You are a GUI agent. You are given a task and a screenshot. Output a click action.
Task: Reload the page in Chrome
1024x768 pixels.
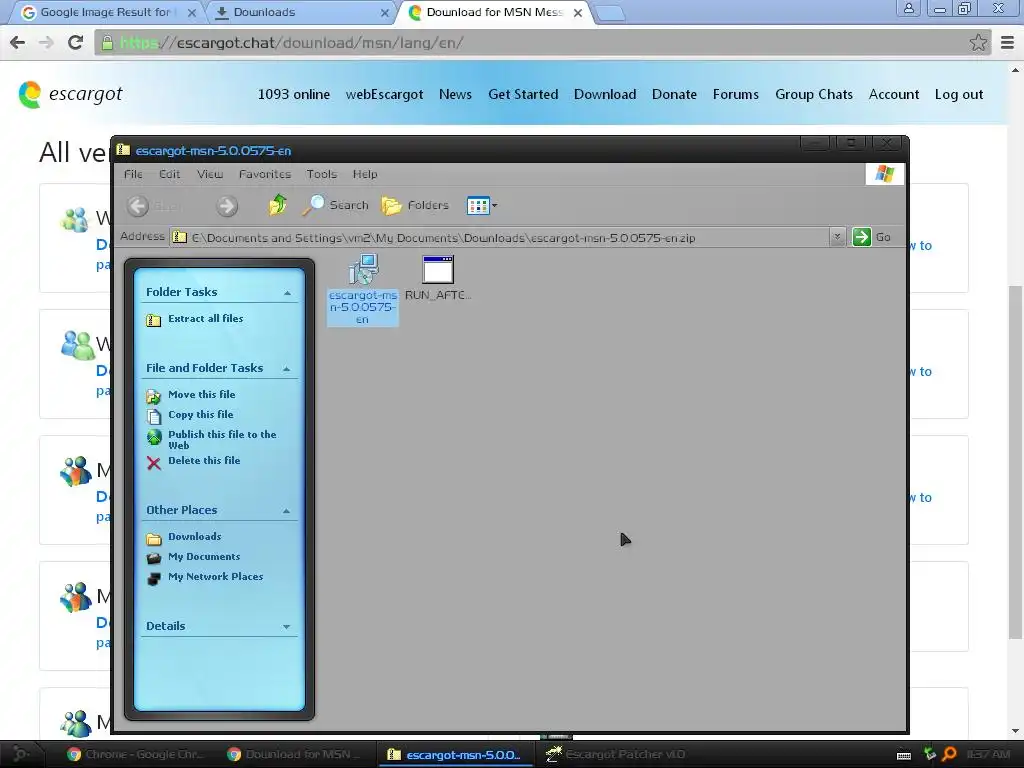pos(76,42)
